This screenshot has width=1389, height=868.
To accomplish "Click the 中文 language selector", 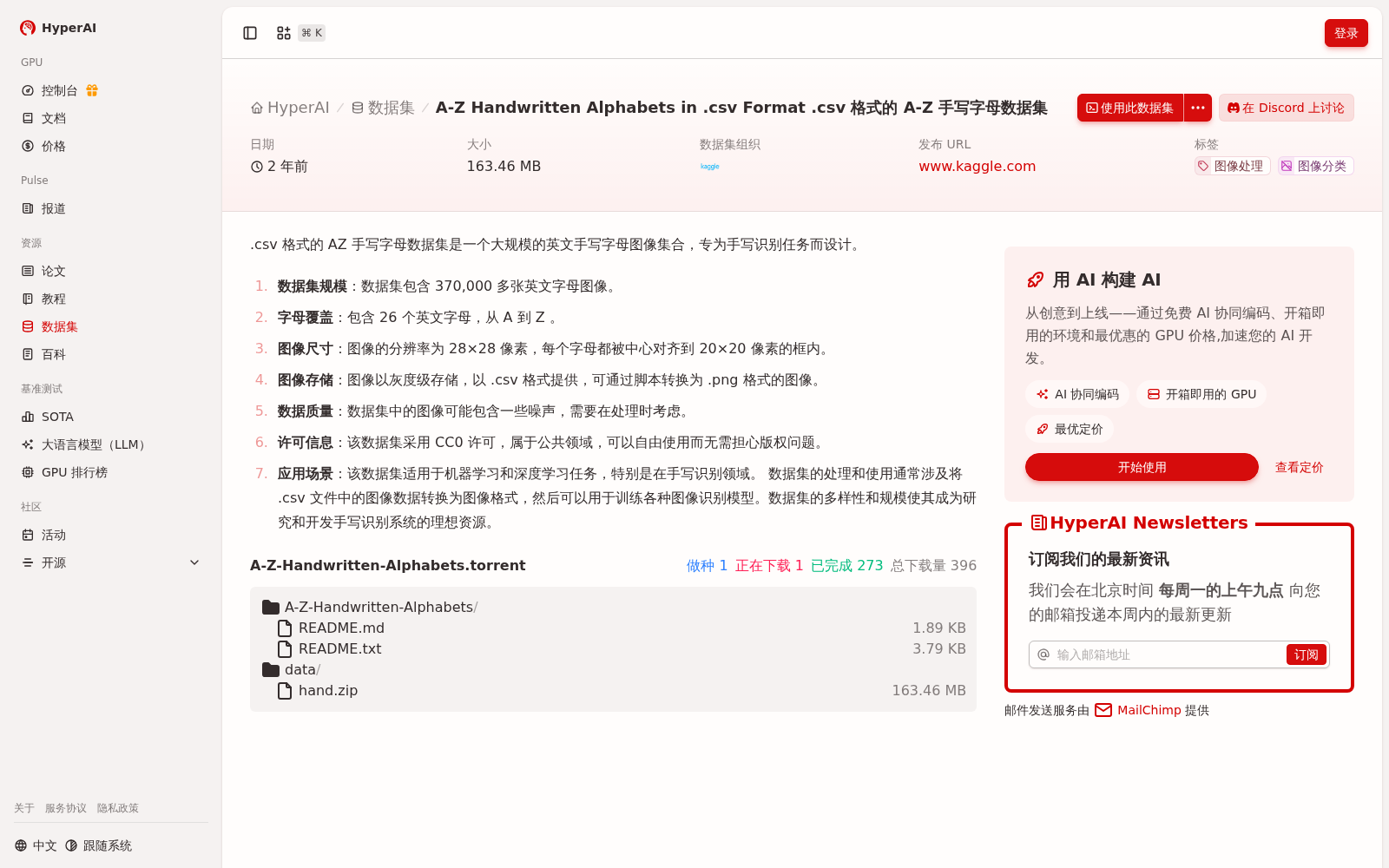I will click(36, 845).
